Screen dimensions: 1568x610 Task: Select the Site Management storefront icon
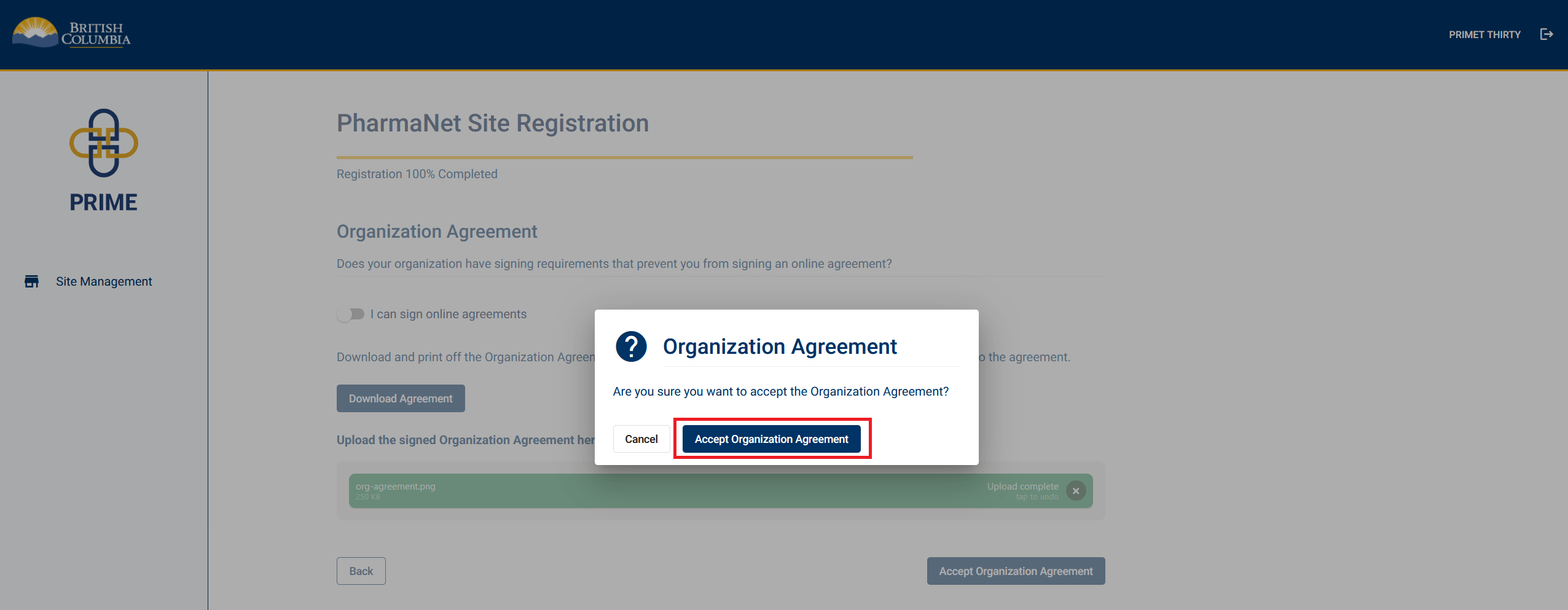(x=32, y=281)
